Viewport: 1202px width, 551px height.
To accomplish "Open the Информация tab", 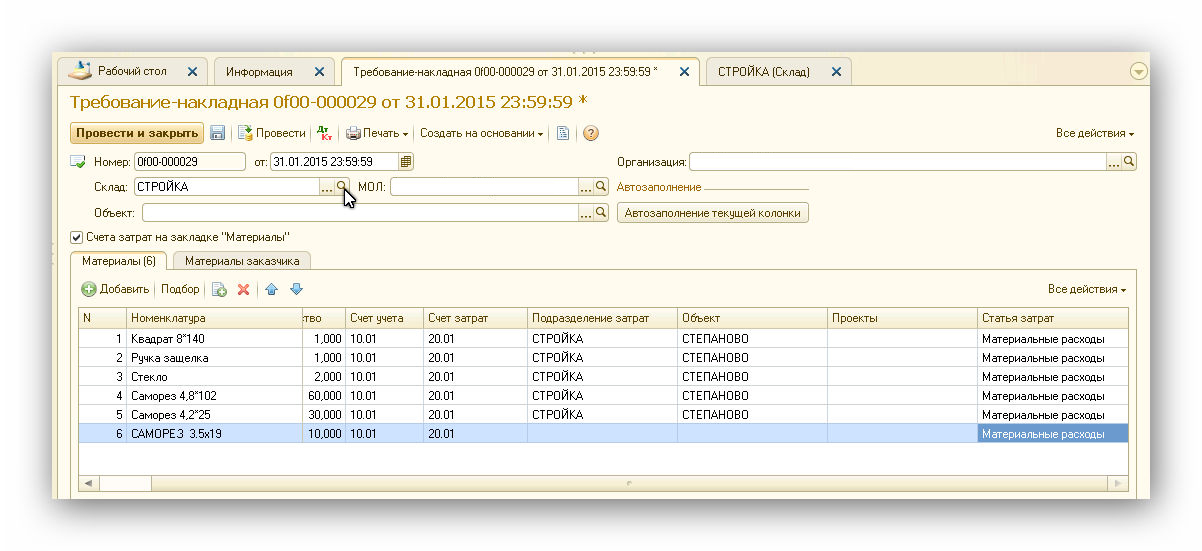I will pyautogui.click(x=259, y=72).
